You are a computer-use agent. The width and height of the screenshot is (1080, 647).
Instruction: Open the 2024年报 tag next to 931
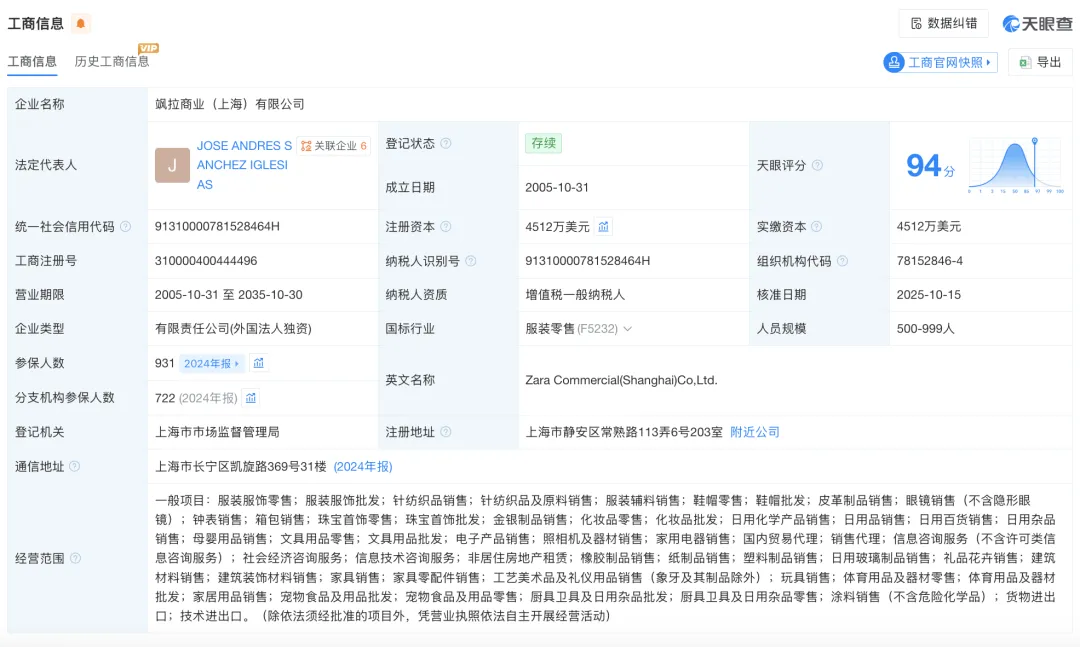[x=211, y=363]
